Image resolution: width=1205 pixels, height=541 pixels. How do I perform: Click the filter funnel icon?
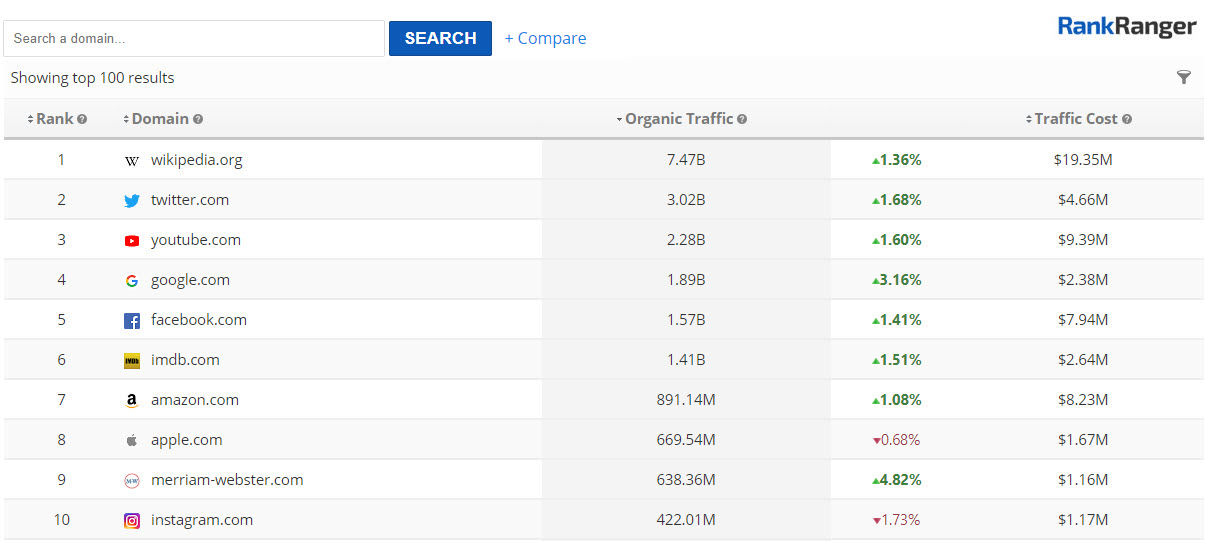point(1183,78)
